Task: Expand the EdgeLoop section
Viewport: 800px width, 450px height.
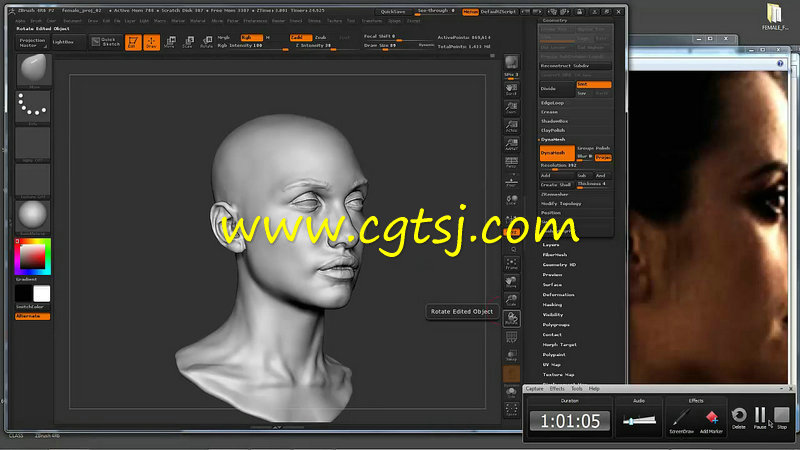Action: (x=553, y=103)
